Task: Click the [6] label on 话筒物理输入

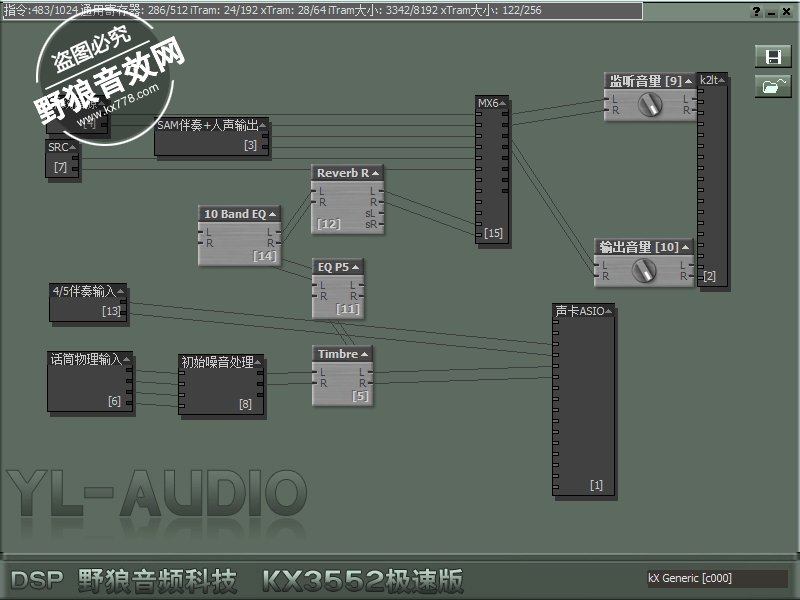Action: [114, 401]
